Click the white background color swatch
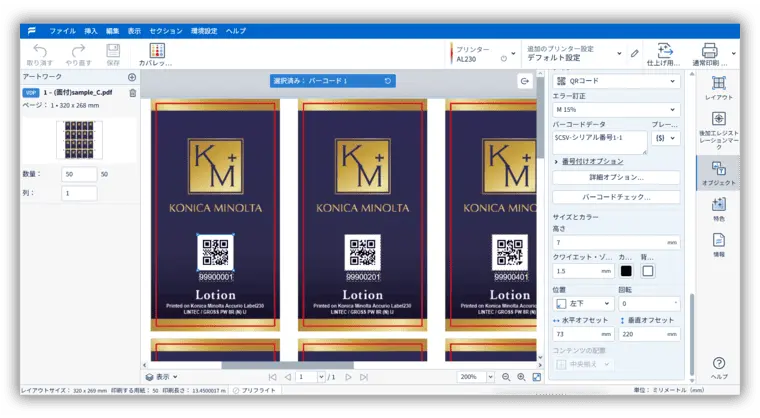This screenshot has width=760, height=418. [648, 271]
